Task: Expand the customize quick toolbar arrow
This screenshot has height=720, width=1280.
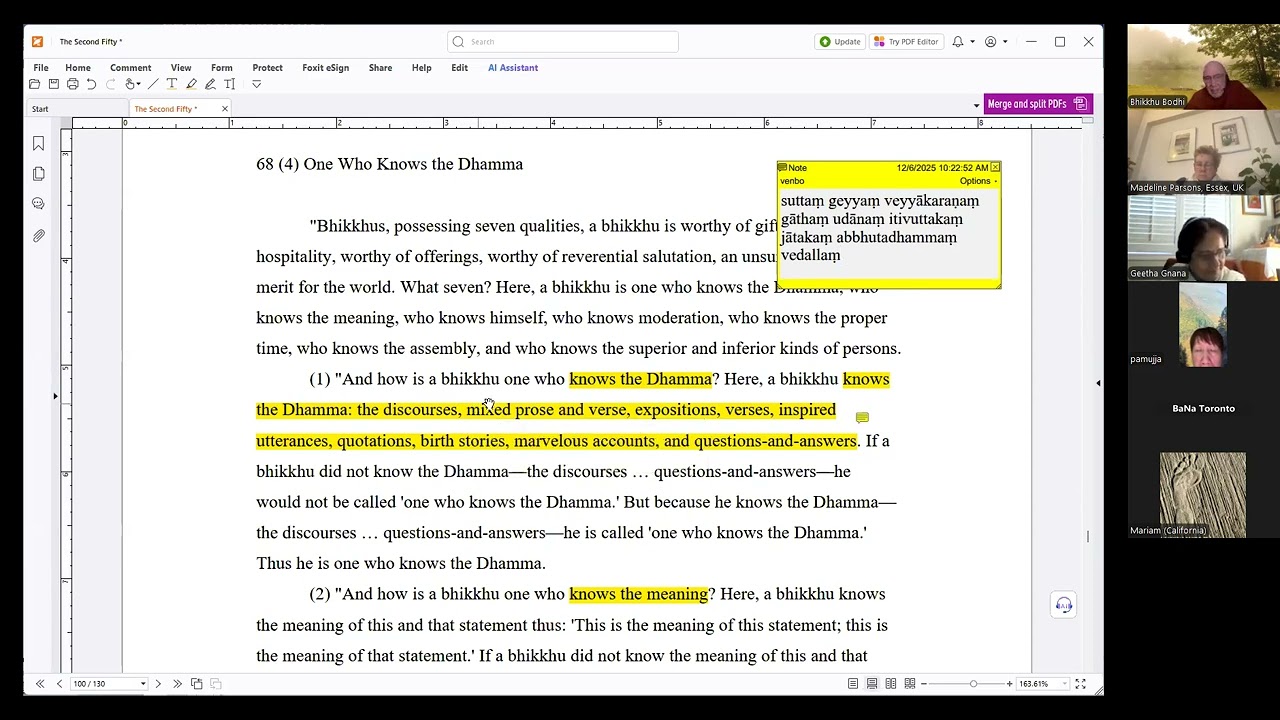Action: coord(256,84)
